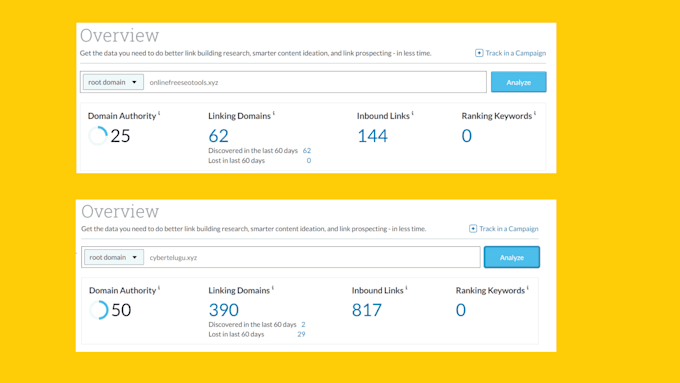Click the Domain Authority 25 progress ring
The height and width of the screenshot is (383, 680).
(98, 136)
